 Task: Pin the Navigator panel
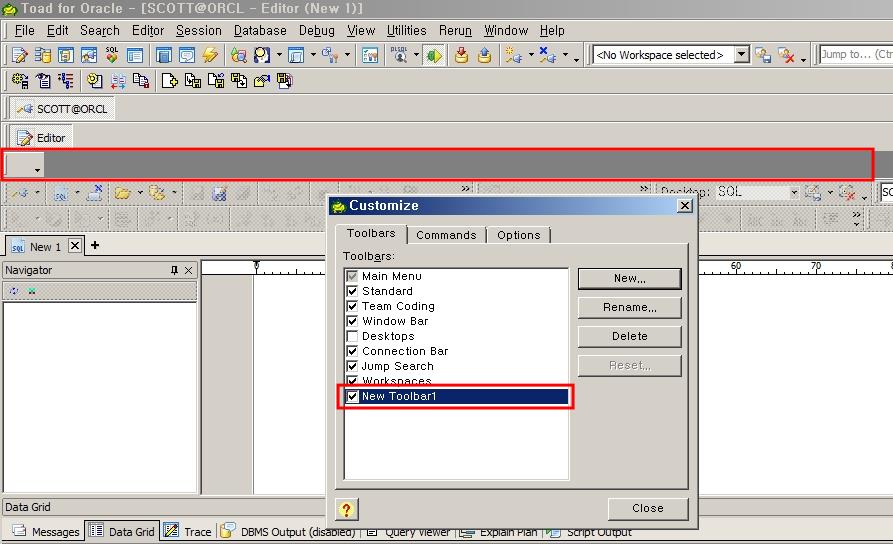click(x=175, y=270)
